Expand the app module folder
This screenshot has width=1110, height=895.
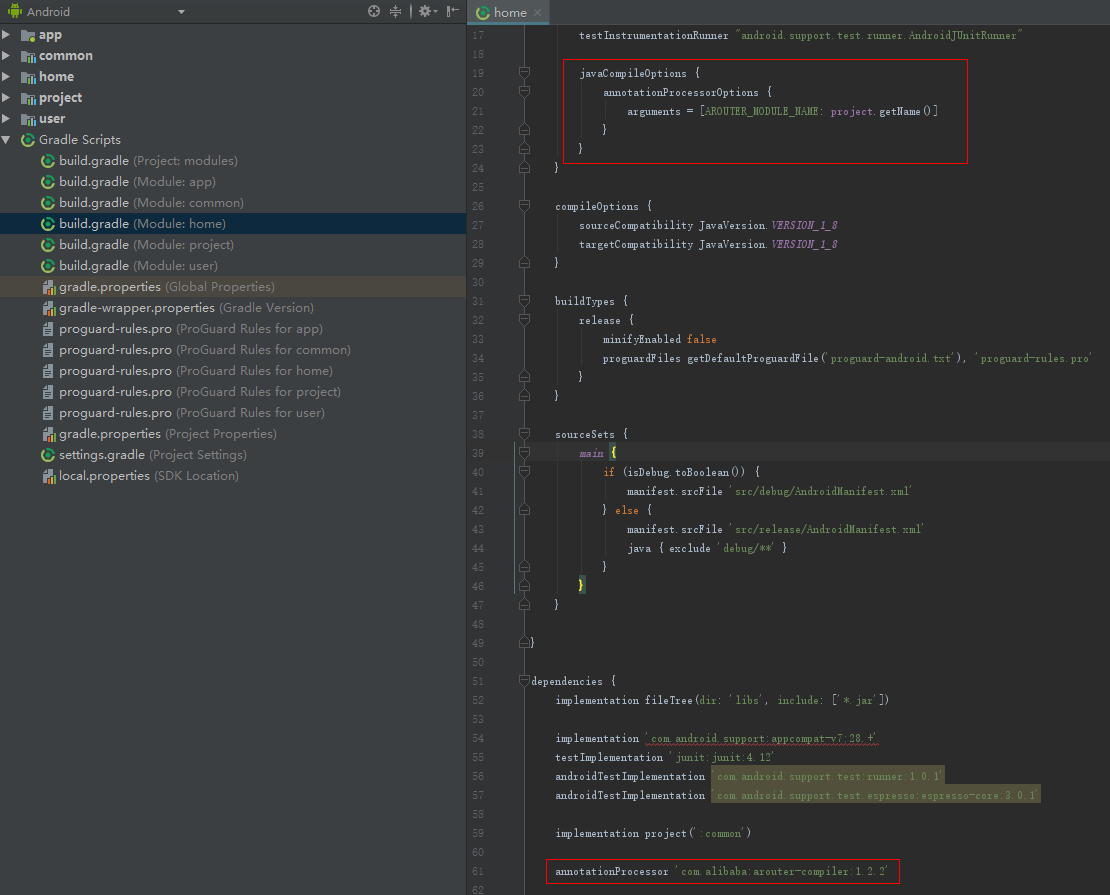click(7, 35)
